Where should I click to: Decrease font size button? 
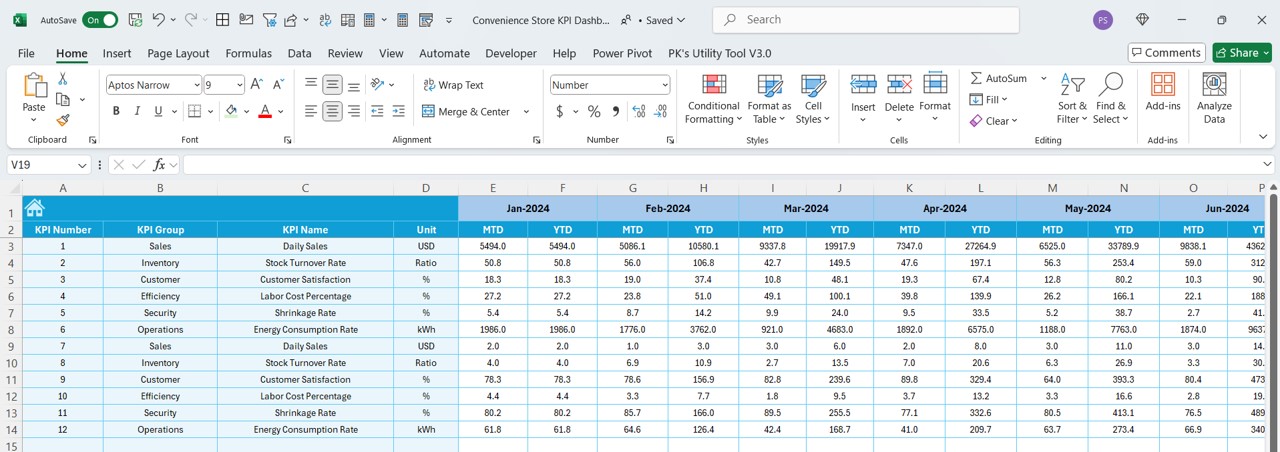[277, 85]
